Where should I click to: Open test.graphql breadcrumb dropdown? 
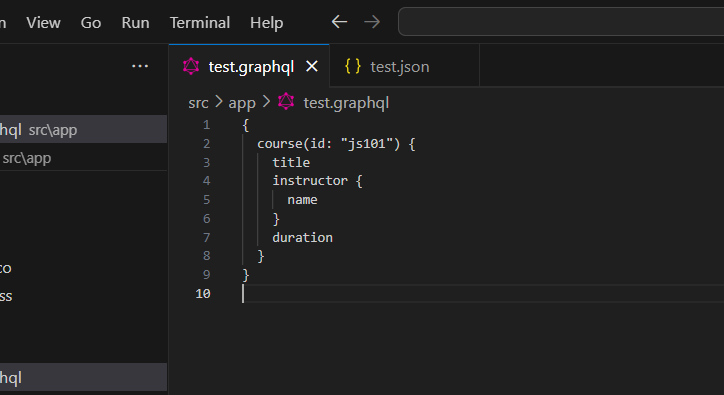click(346, 103)
